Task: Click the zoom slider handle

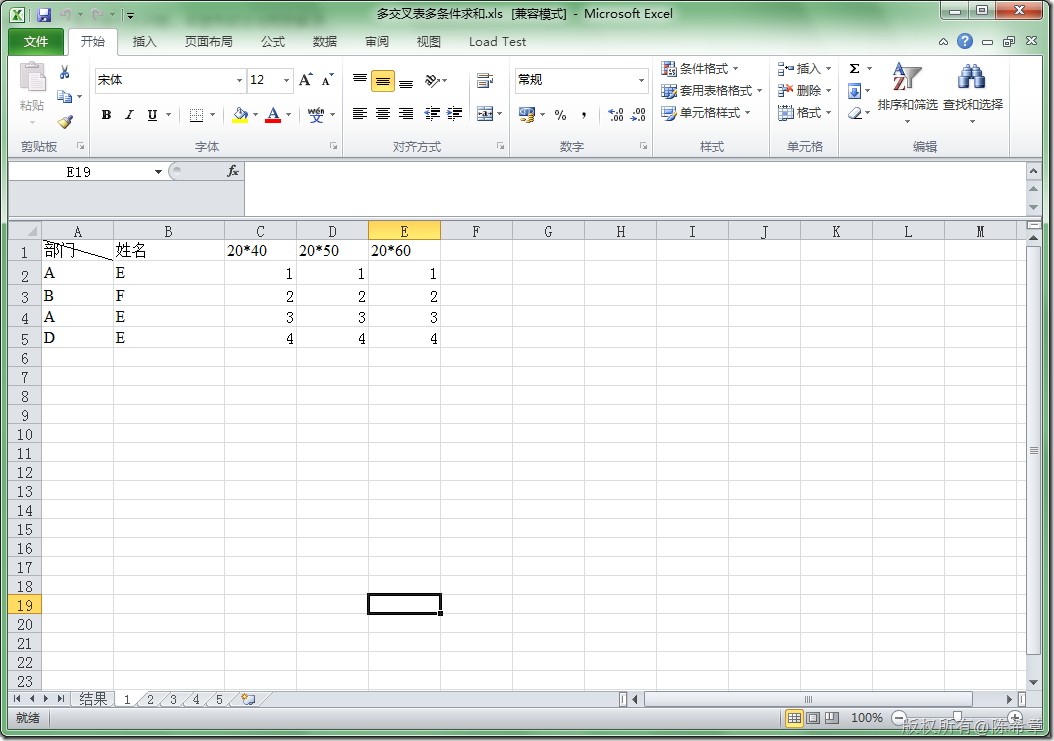Action: click(x=957, y=718)
